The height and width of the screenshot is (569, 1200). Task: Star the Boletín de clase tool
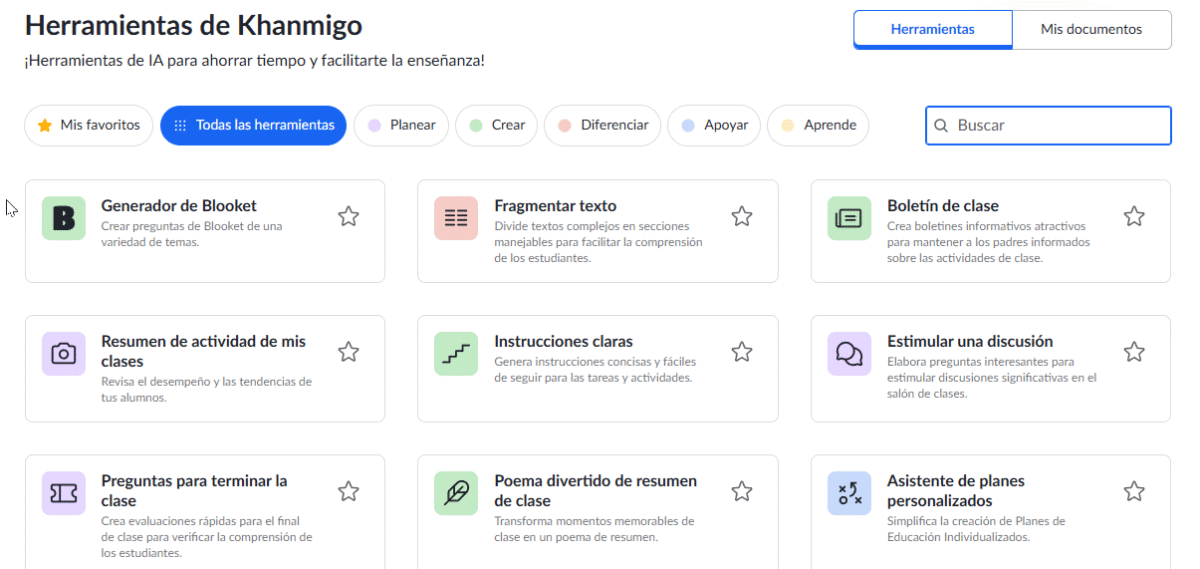1133,216
